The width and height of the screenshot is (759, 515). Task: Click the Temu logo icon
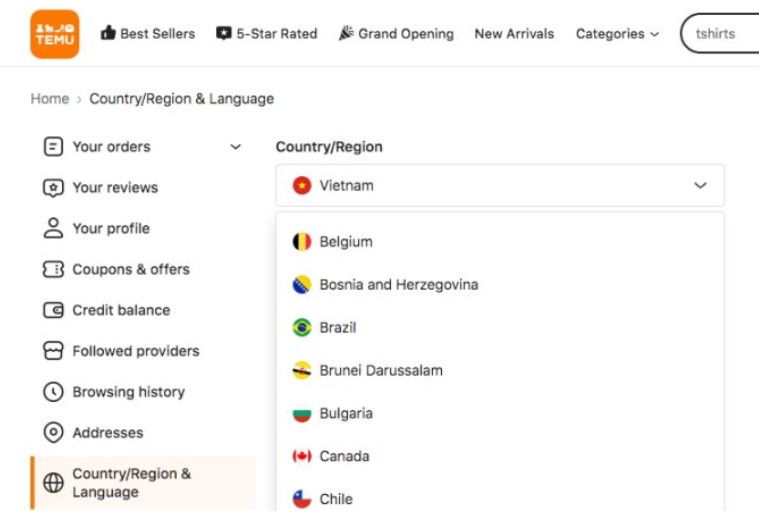[x=54, y=34]
